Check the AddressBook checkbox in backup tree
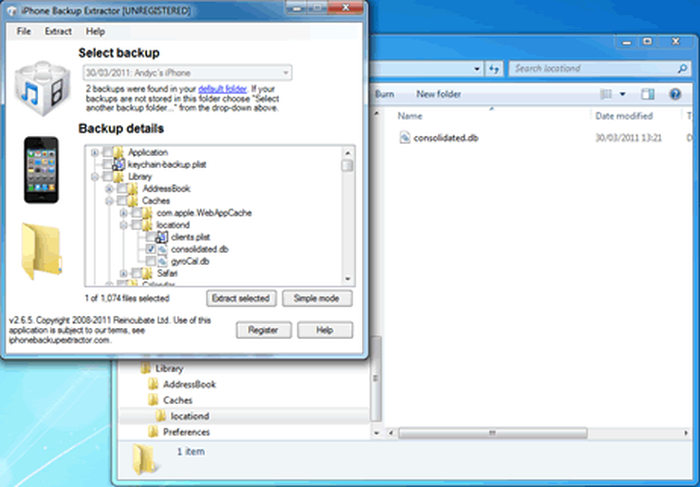Viewport: 700px width, 487px height. click(x=122, y=189)
